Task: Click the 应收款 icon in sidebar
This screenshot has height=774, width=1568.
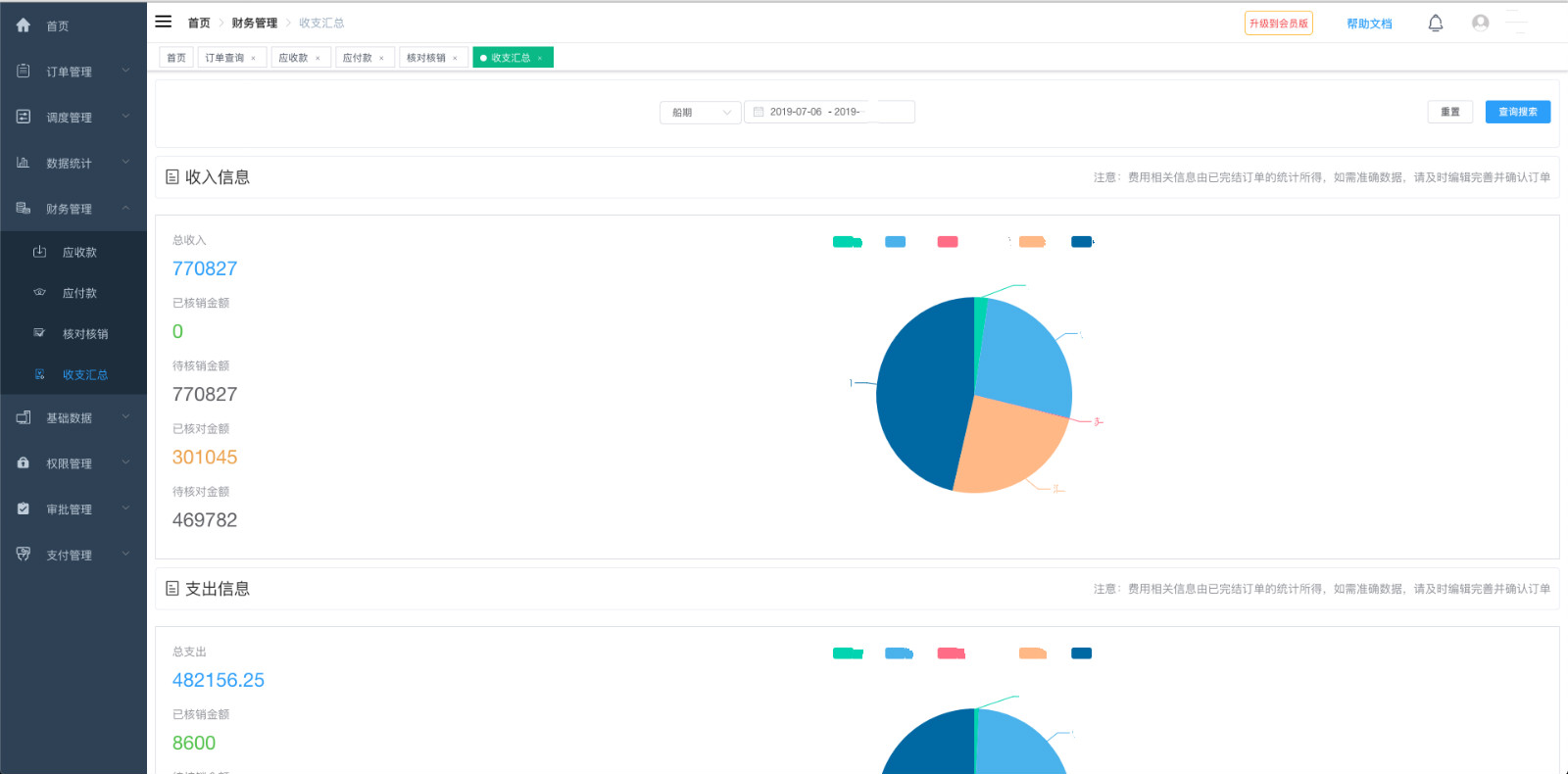Action: (39, 252)
